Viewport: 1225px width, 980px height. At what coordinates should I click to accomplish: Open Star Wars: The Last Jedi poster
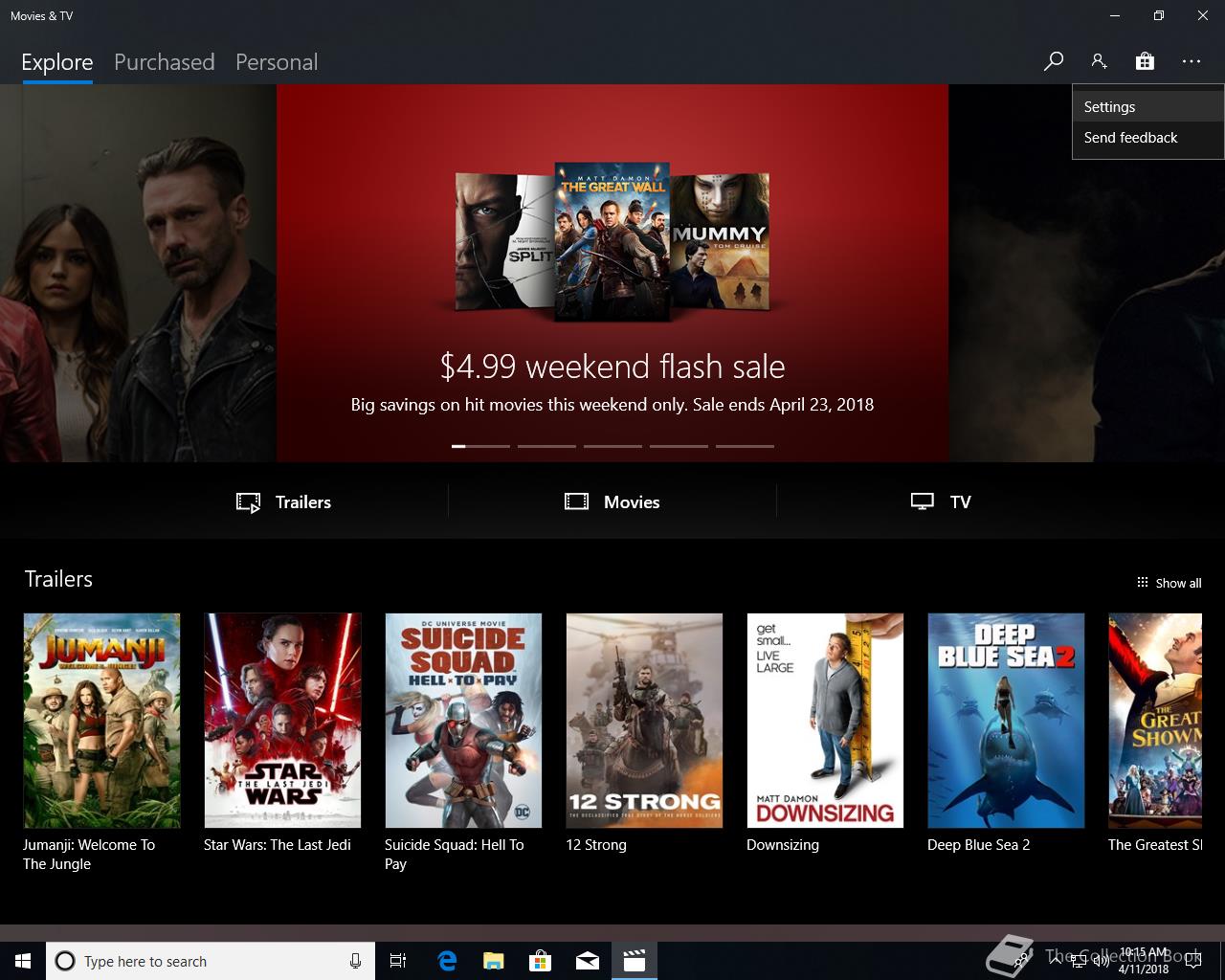pyautogui.click(x=282, y=721)
